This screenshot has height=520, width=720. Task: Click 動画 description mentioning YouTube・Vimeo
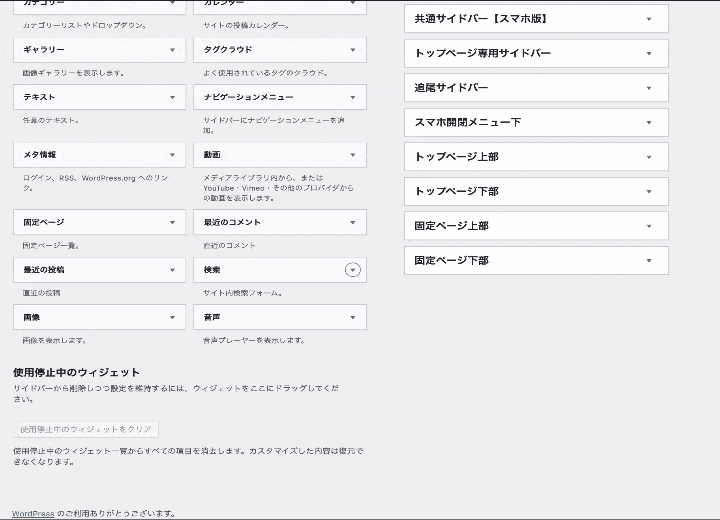278,188
